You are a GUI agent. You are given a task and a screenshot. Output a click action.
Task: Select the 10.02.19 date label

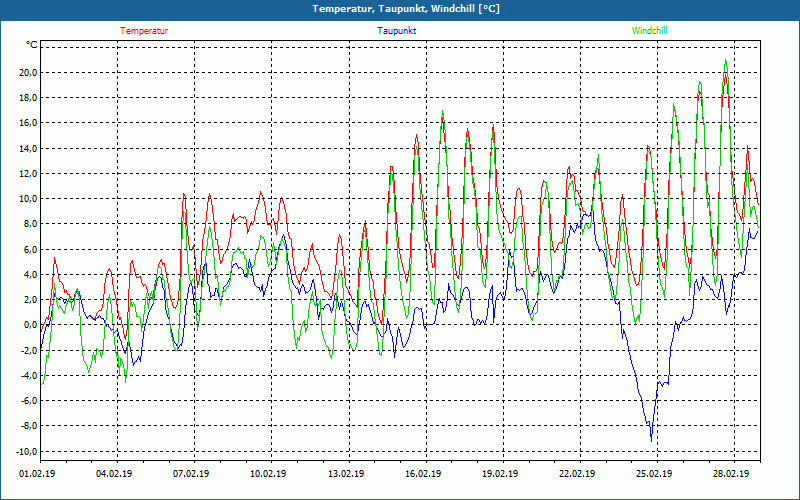[268, 473]
